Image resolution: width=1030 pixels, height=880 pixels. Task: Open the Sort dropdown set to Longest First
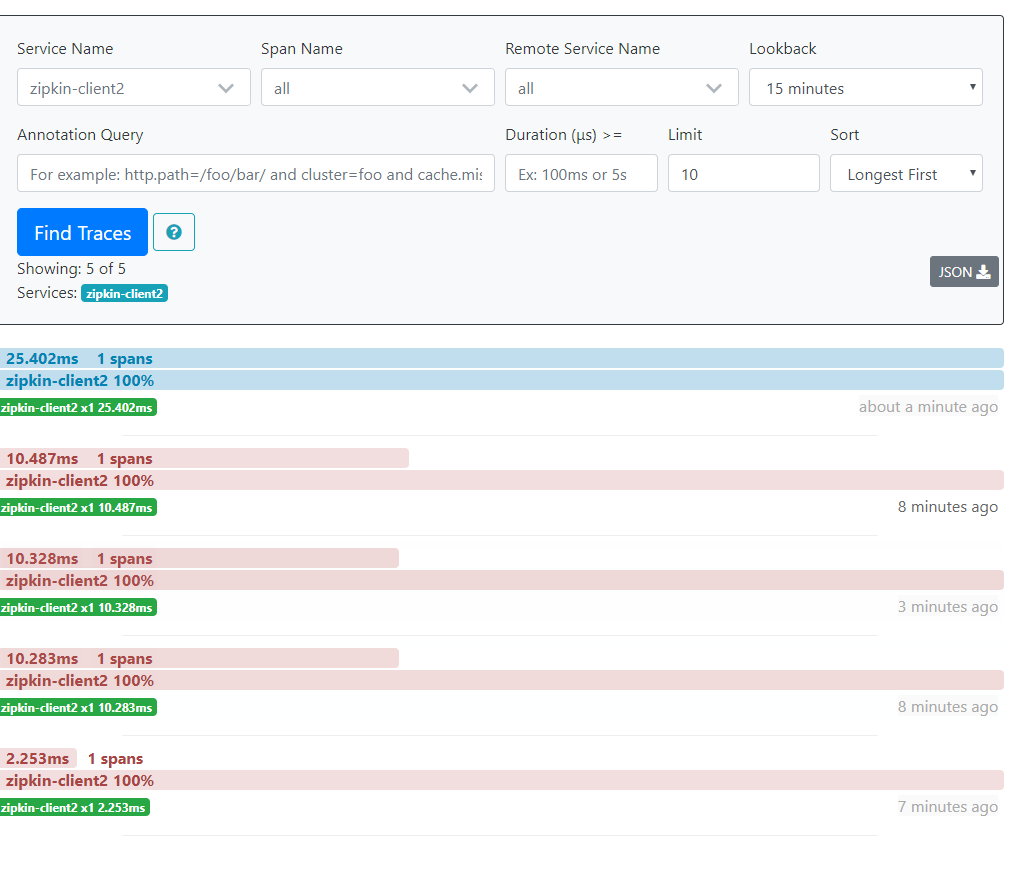click(906, 173)
